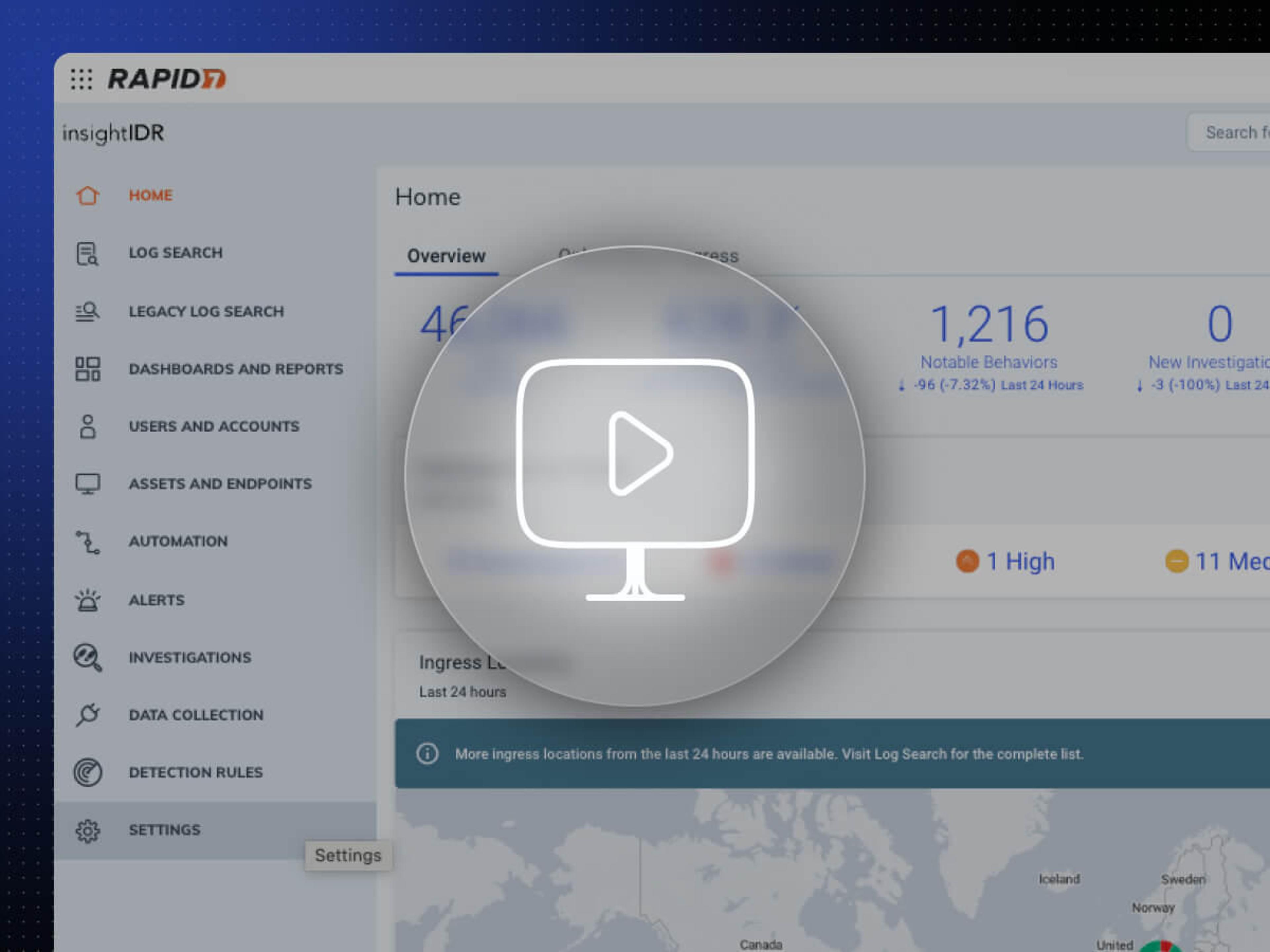Select the Overview tab
The height and width of the screenshot is (952, 1270).
coord(446,256)
